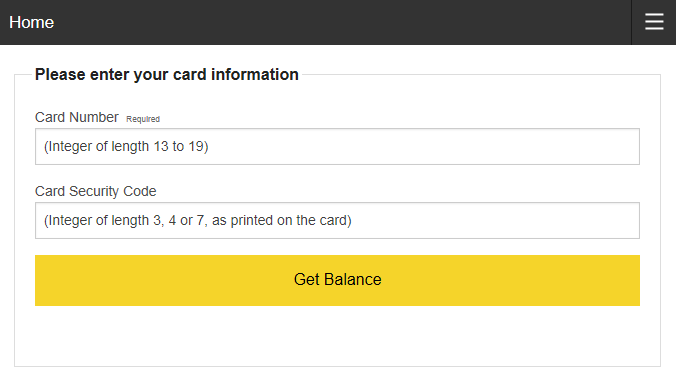Focus the Card Security Code field

click(337, 220)
